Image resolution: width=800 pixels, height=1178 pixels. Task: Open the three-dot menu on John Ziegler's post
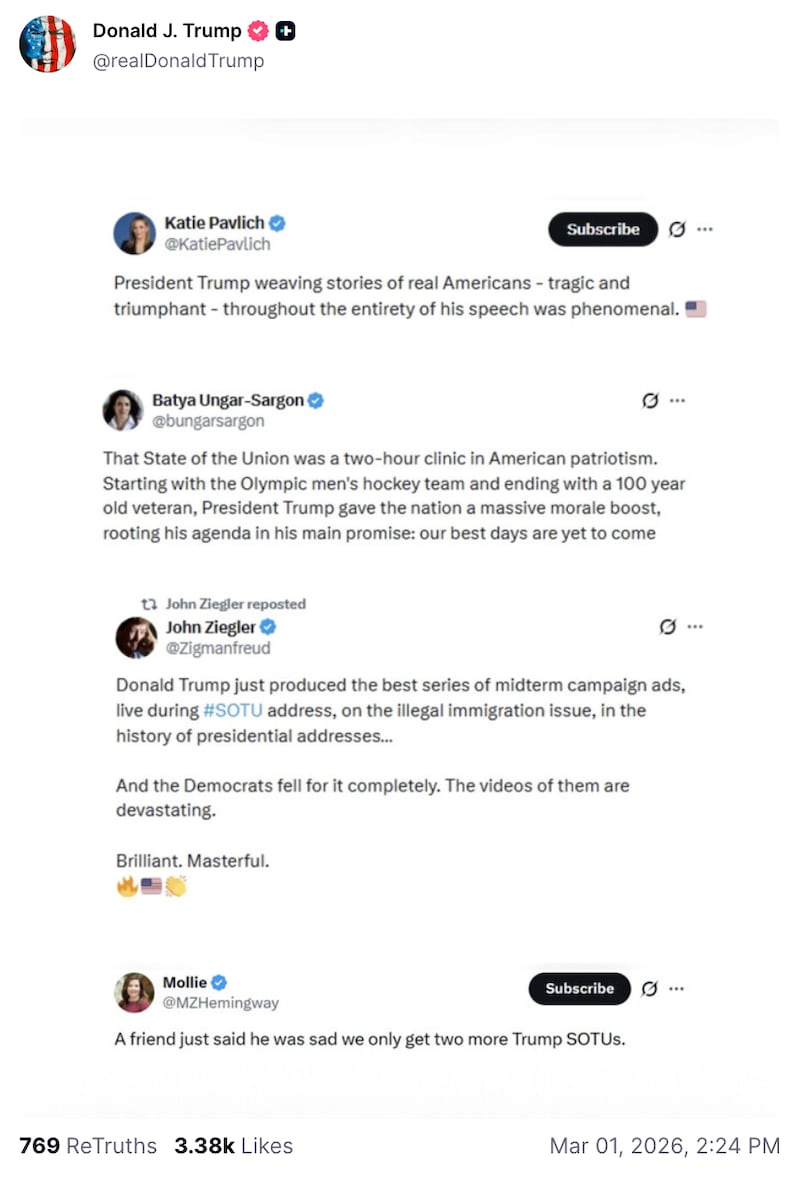coord(696,627)
